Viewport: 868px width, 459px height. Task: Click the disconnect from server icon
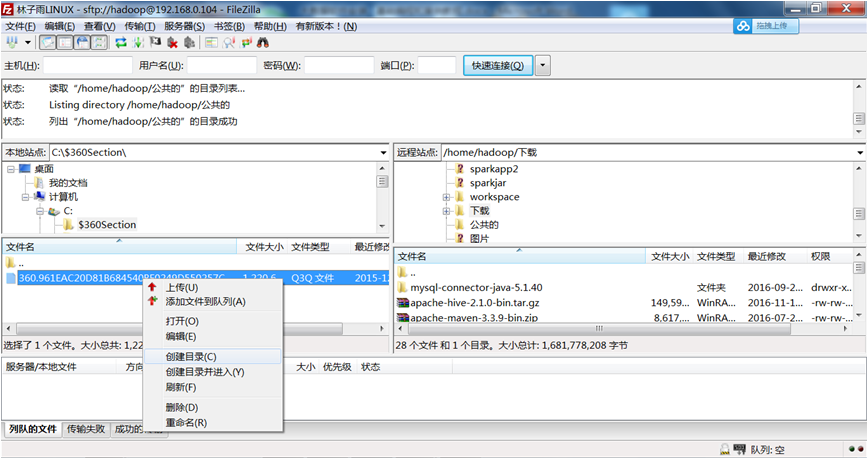(x=171, y=43)
